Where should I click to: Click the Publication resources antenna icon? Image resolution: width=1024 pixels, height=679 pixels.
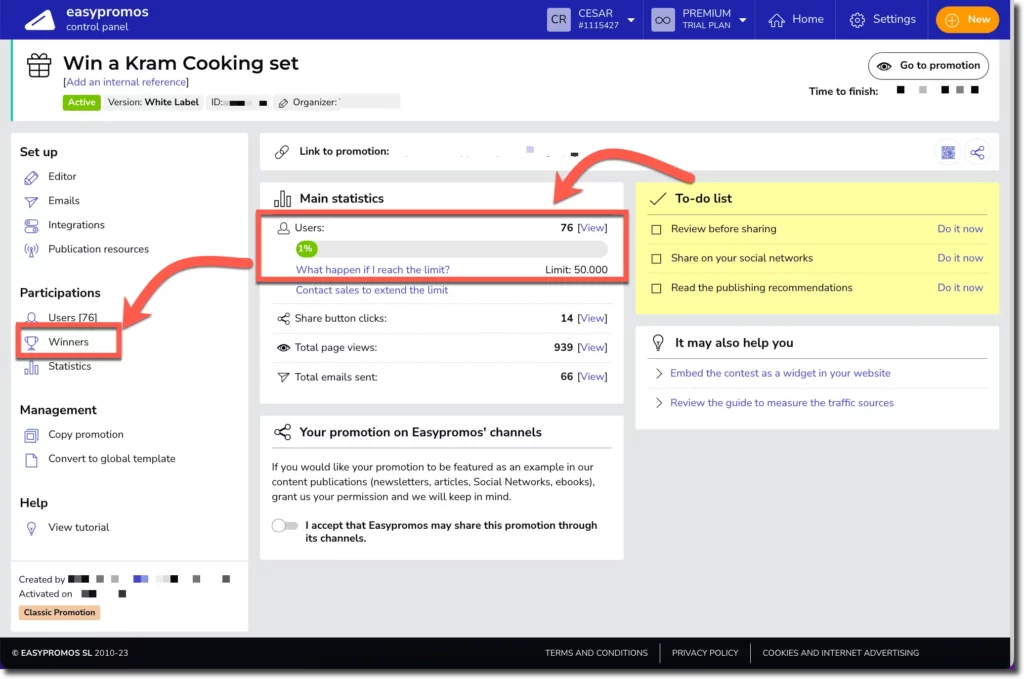(x=31, y=250)
